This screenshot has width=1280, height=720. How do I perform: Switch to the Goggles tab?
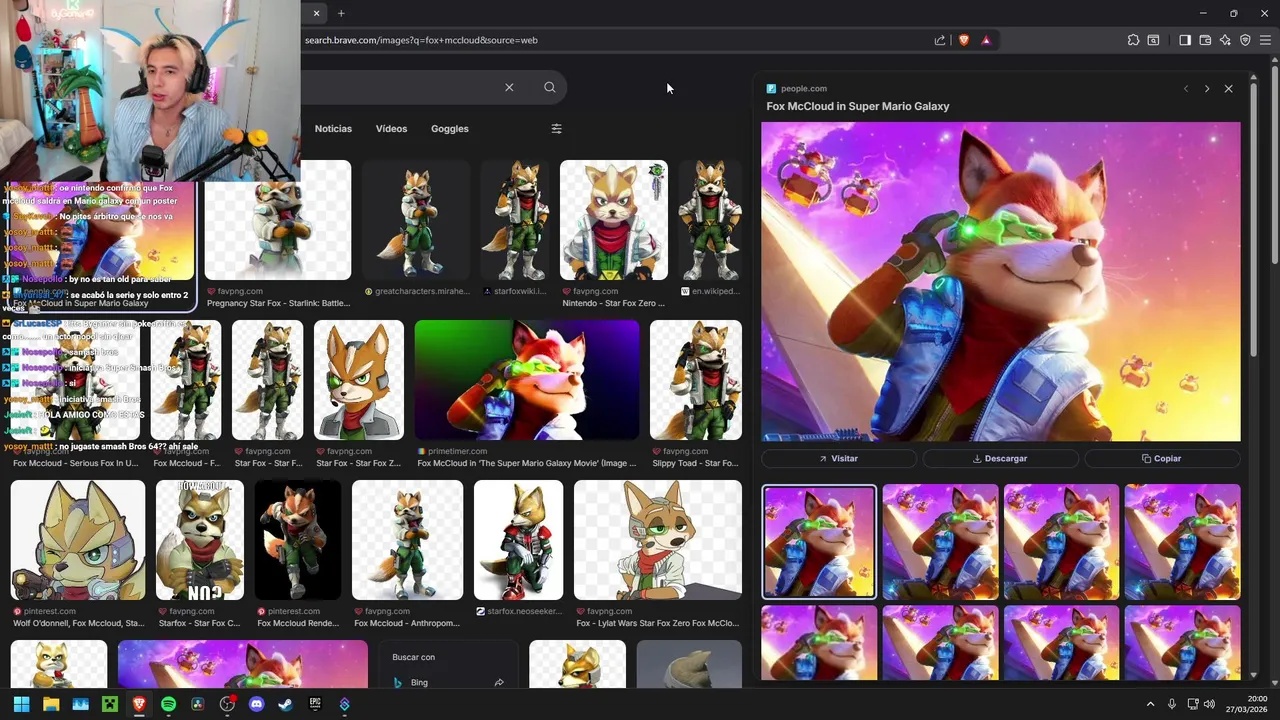click(x=450, y=128)
